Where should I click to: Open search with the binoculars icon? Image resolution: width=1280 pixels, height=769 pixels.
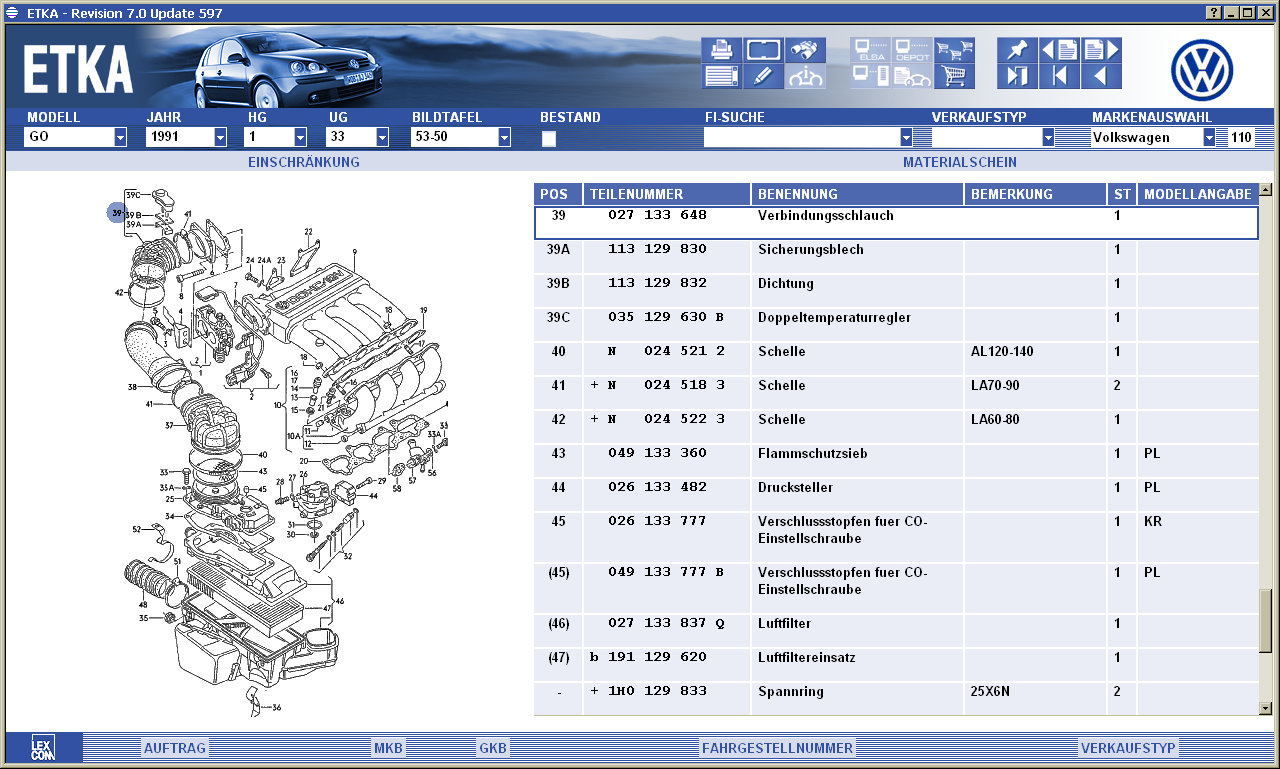[x=806, y=50]
